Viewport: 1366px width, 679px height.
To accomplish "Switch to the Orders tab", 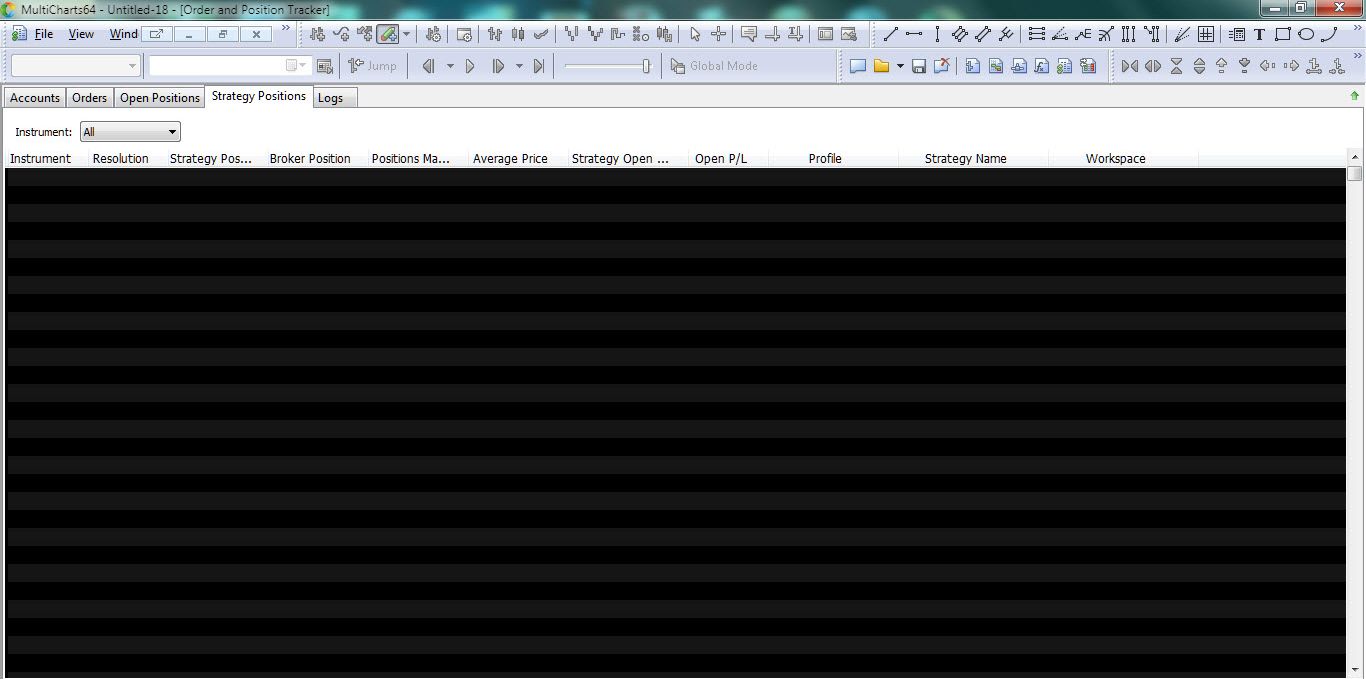I will click(89, 98).
